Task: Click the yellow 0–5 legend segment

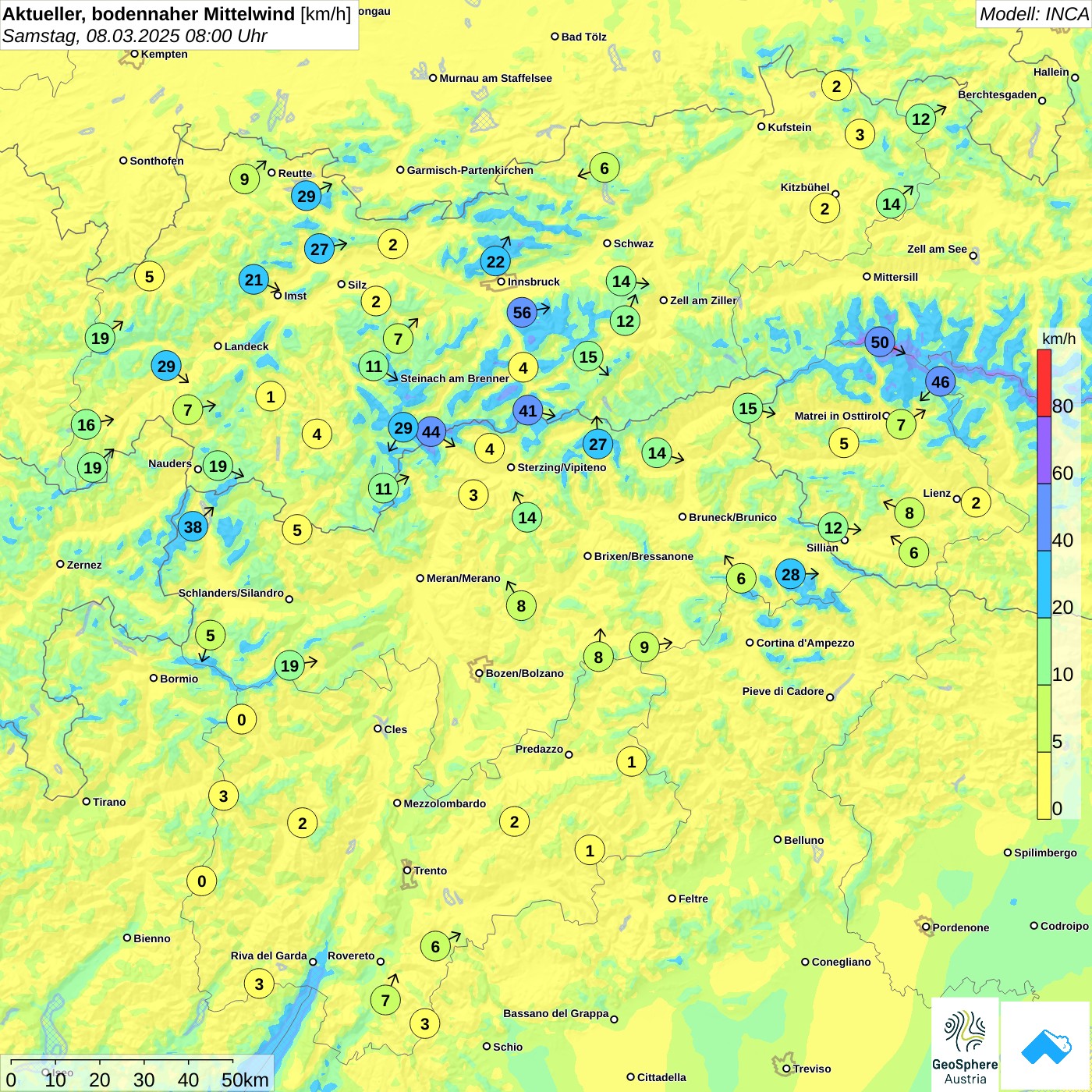Action: click(x=1044, y=785)
